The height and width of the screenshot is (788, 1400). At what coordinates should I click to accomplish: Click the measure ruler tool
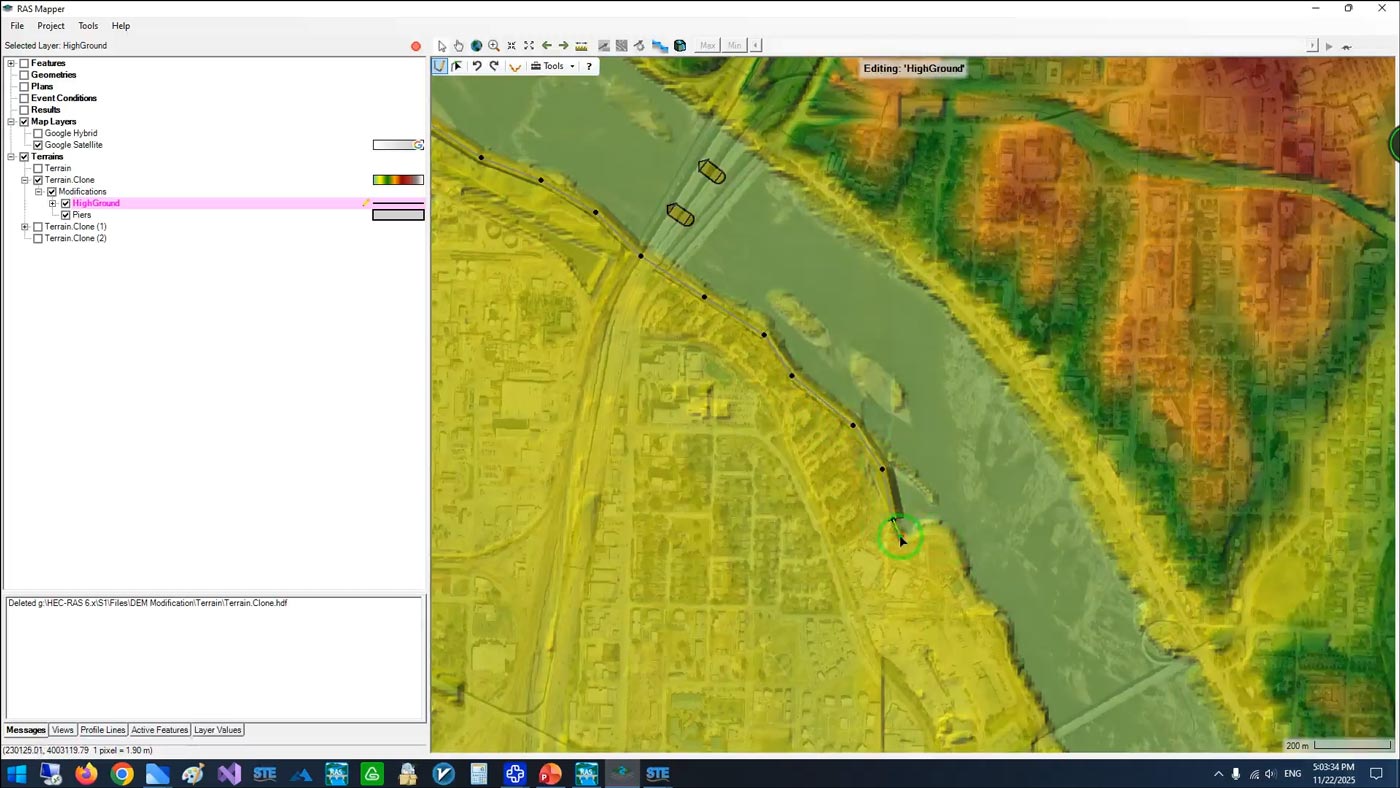pyautogui.click(x=581, y=46)
